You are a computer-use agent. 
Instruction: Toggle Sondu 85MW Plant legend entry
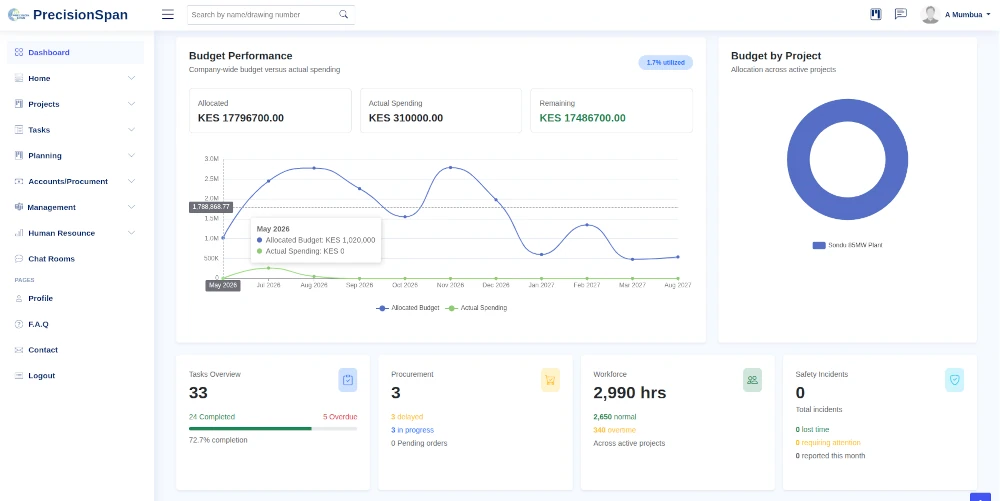(x=848, y=245)
